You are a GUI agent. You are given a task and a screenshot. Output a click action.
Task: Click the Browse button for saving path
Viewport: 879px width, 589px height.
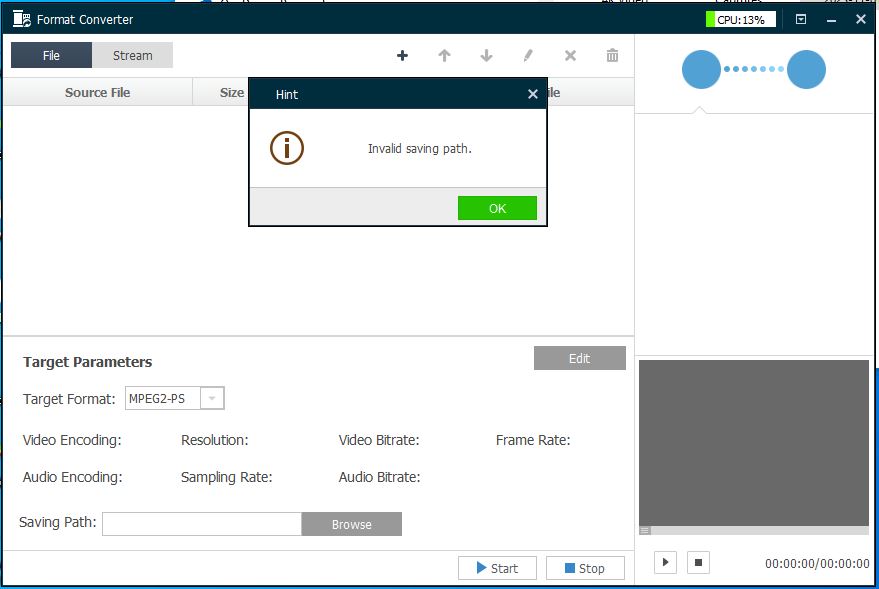351,524
